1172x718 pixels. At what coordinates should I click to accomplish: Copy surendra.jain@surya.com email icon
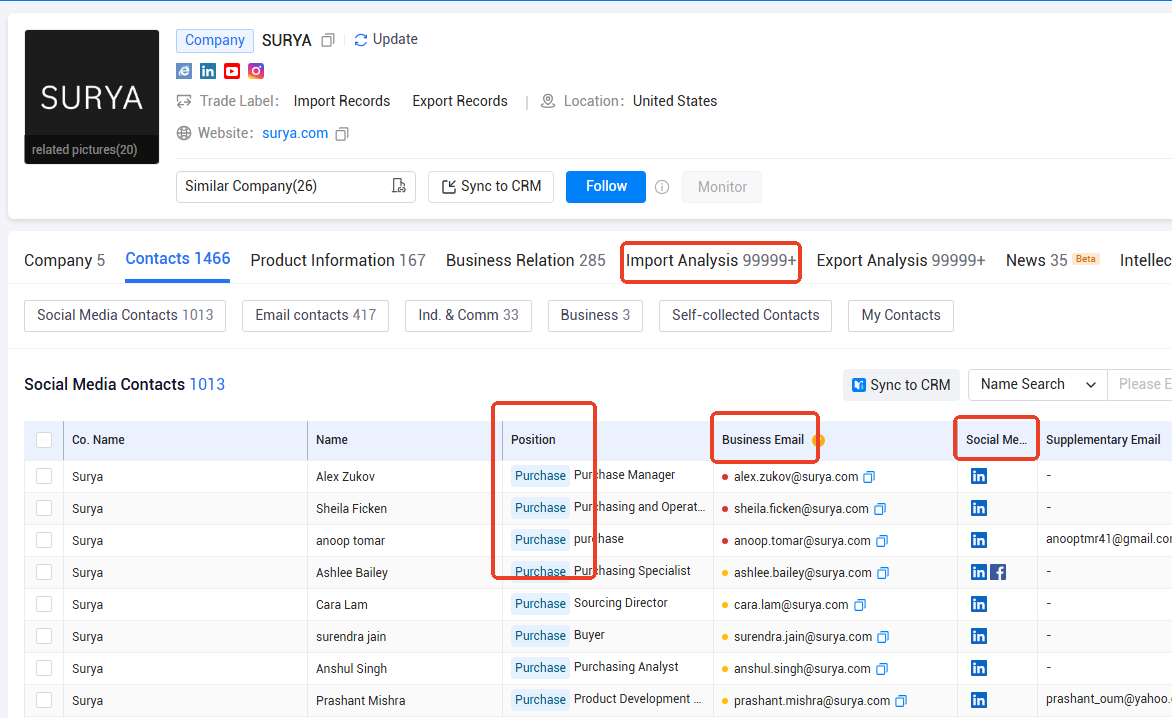tap(883, 637)
